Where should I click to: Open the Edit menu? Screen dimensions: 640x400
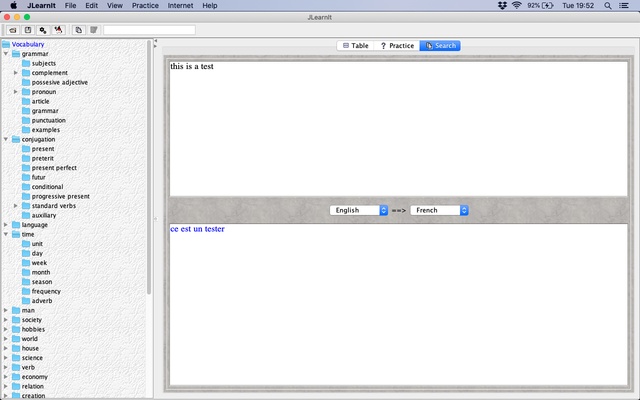[x=91, y=5]
